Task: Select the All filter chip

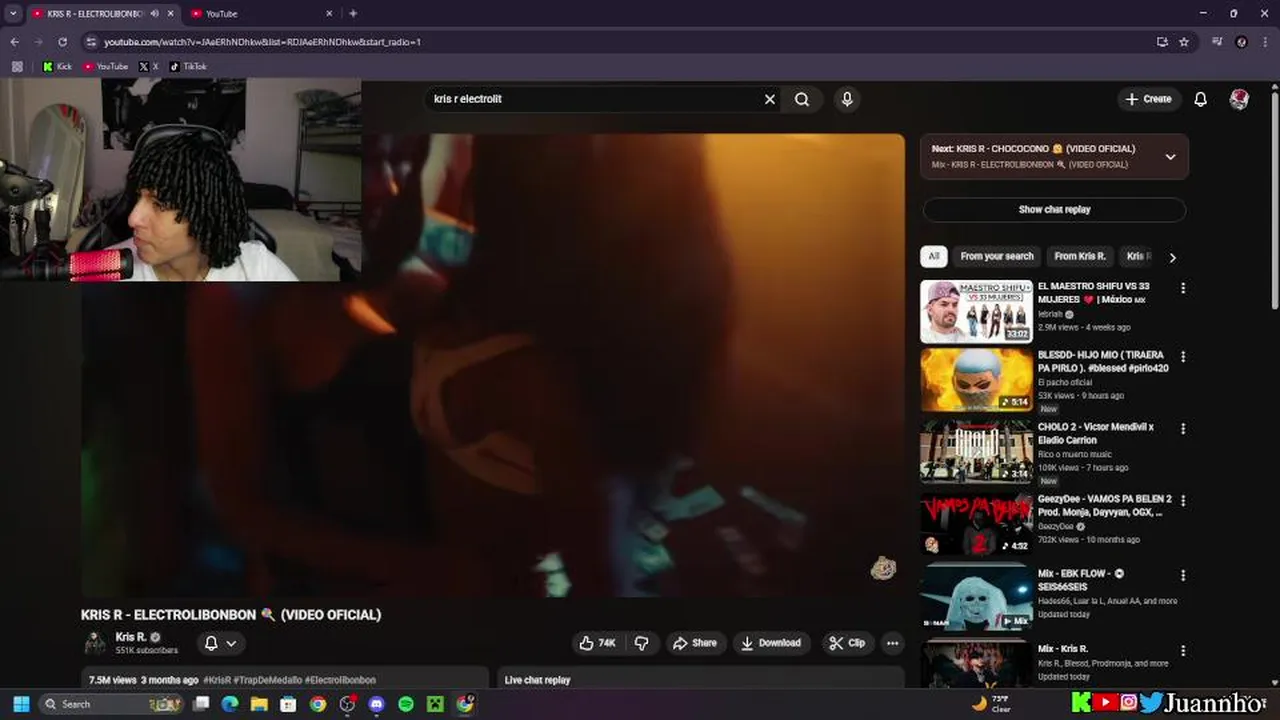Action: (x=933, y=256)
